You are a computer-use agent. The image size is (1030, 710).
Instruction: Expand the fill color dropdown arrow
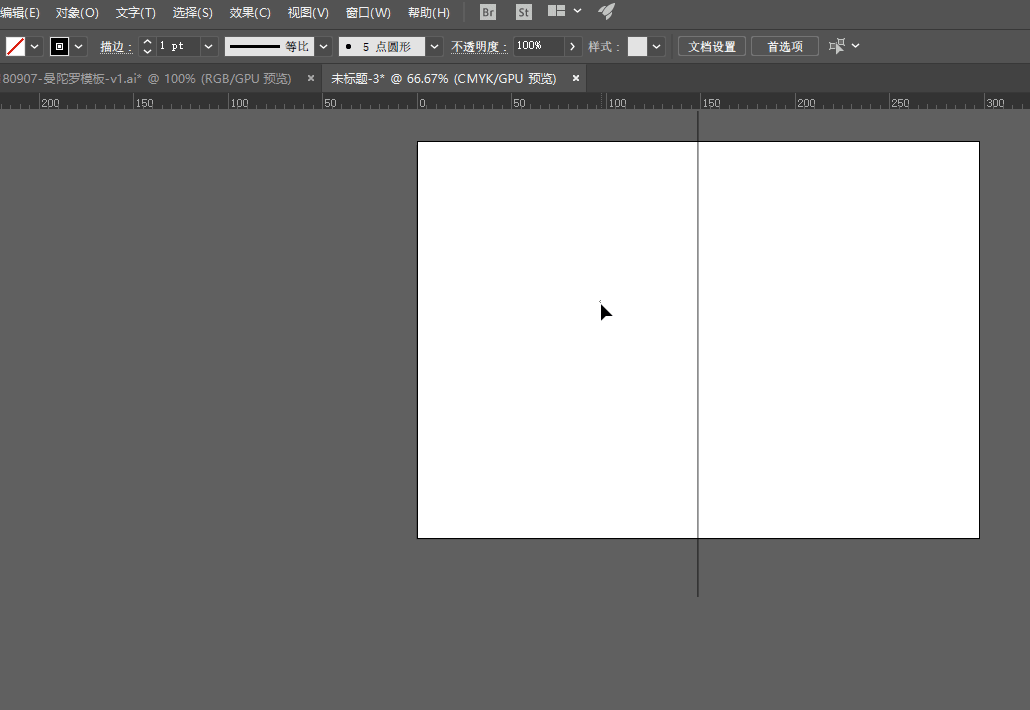(35, 47)
